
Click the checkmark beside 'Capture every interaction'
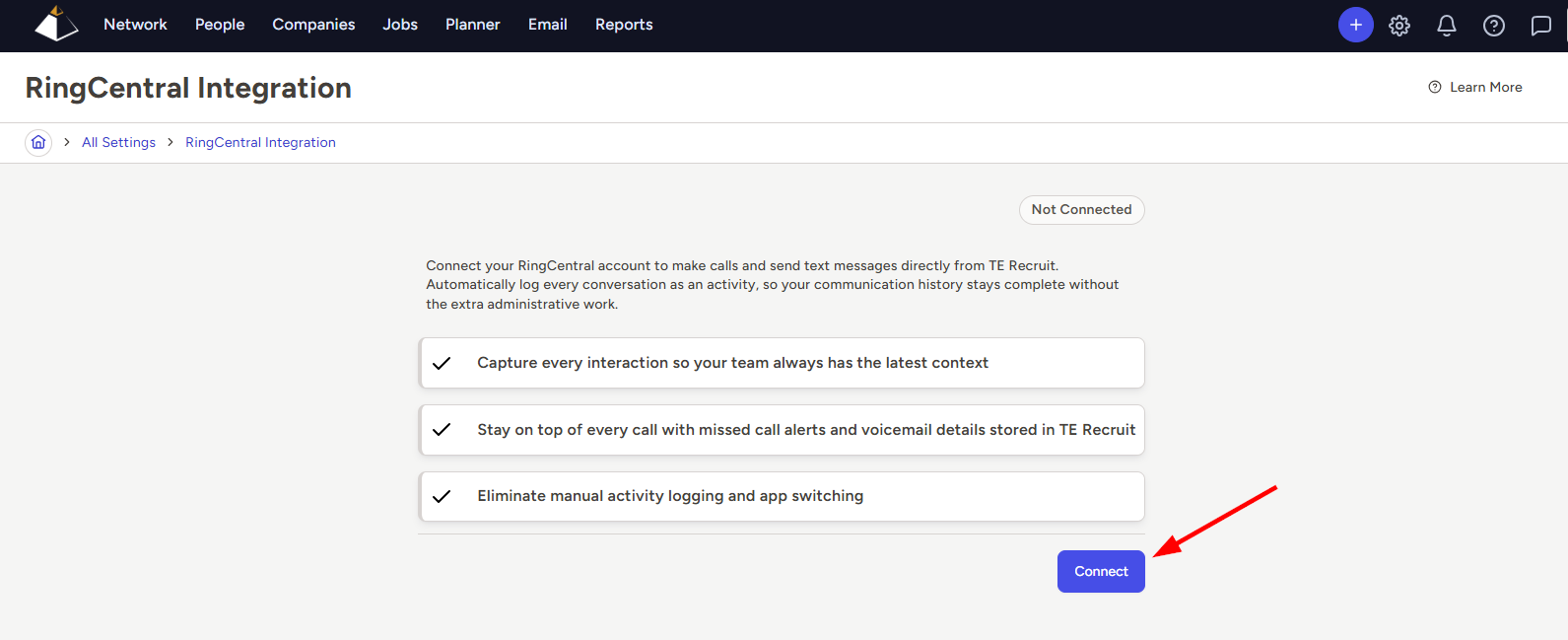442,363
